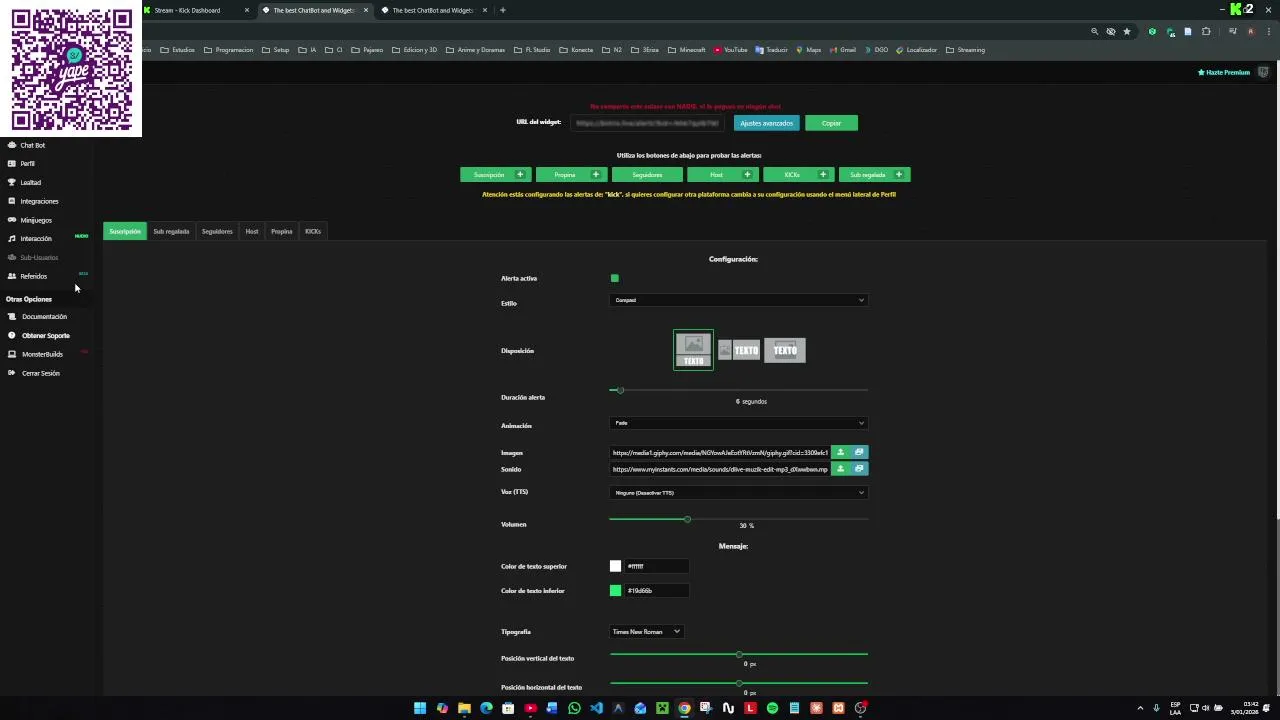This screenshot has height=720, width=1280.
Task: Open the Minecraft bookmarks folder
Action: [x=687, y=50]
